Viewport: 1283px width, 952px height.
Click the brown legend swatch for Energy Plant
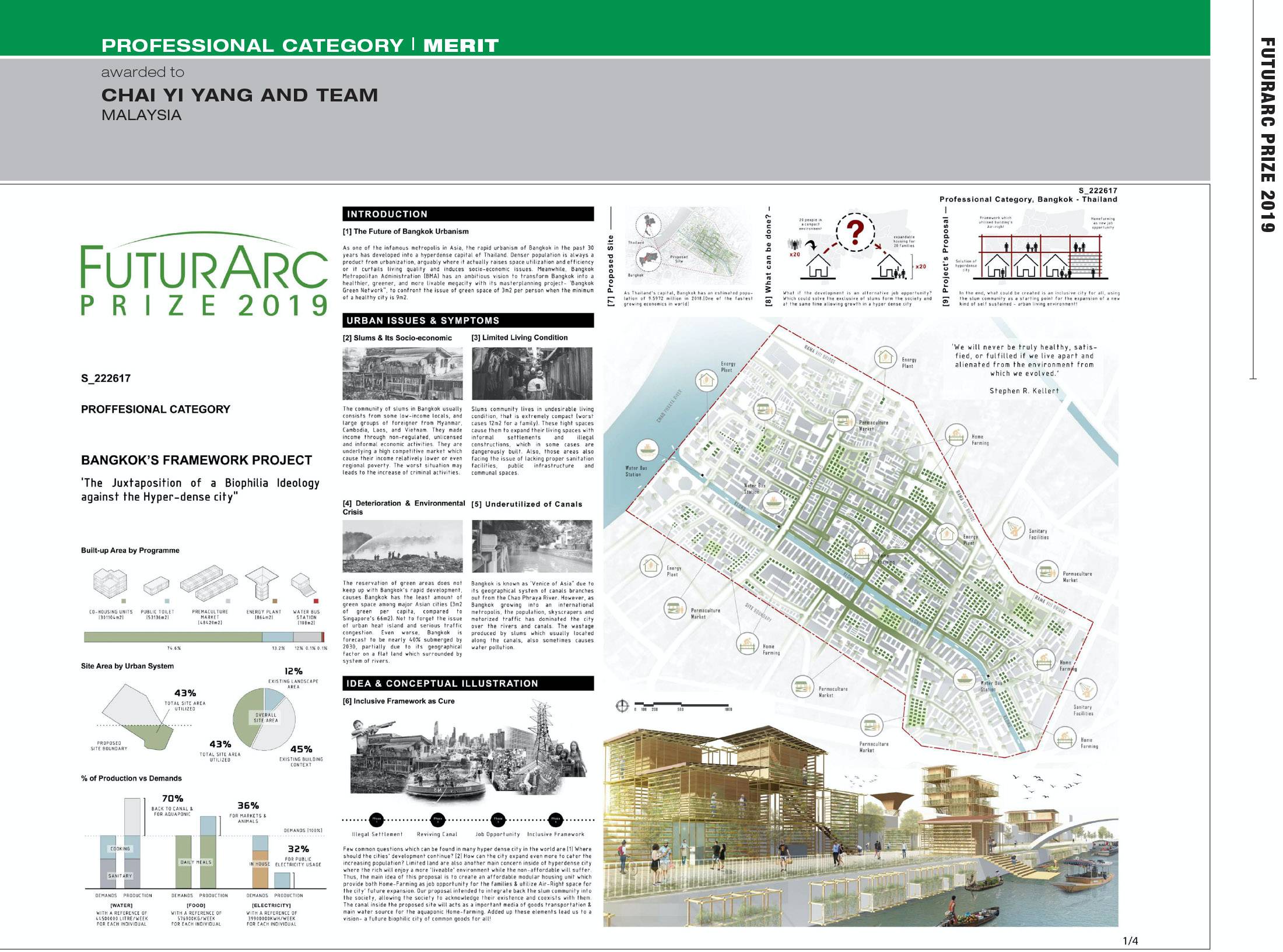tap(275, 601)
